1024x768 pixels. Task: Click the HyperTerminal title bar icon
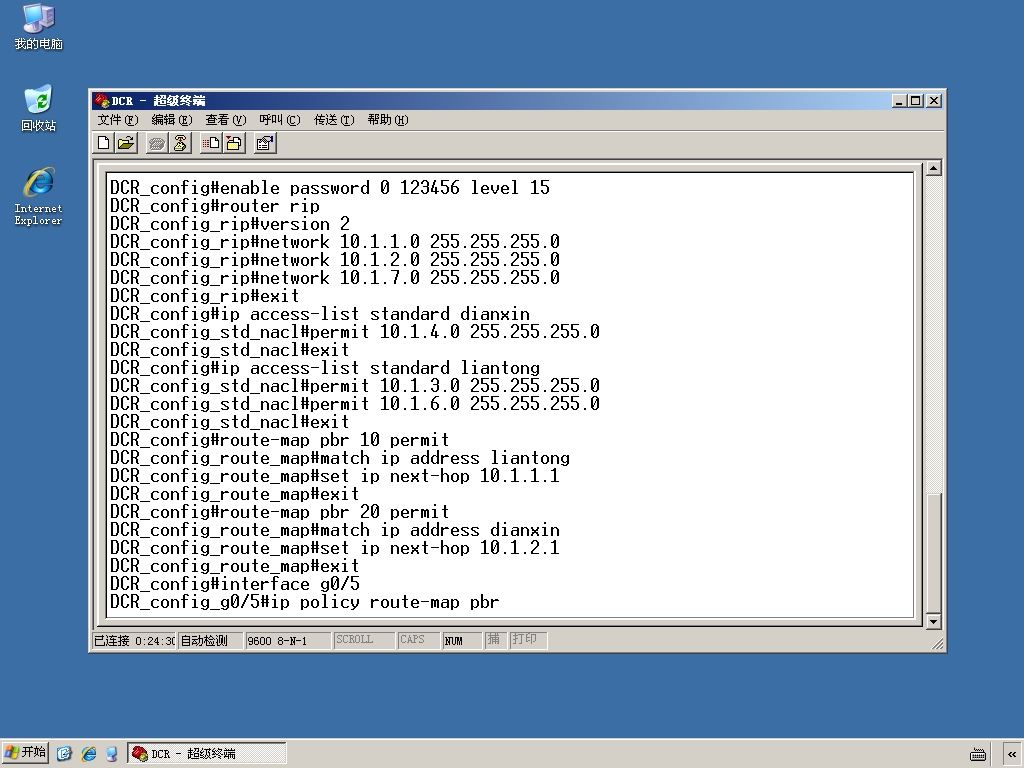pos(101,101)
